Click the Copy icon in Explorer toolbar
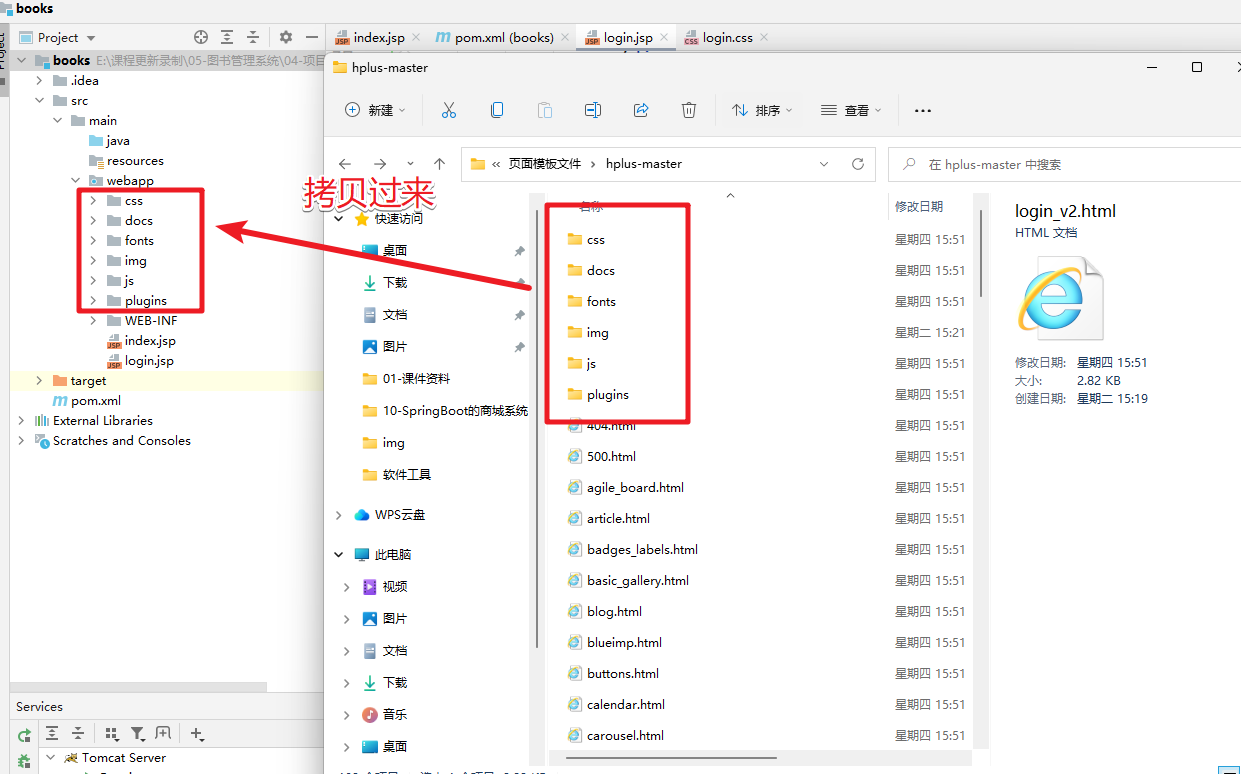The height and width of the screenshot is (774, 1241). [497, 110]
